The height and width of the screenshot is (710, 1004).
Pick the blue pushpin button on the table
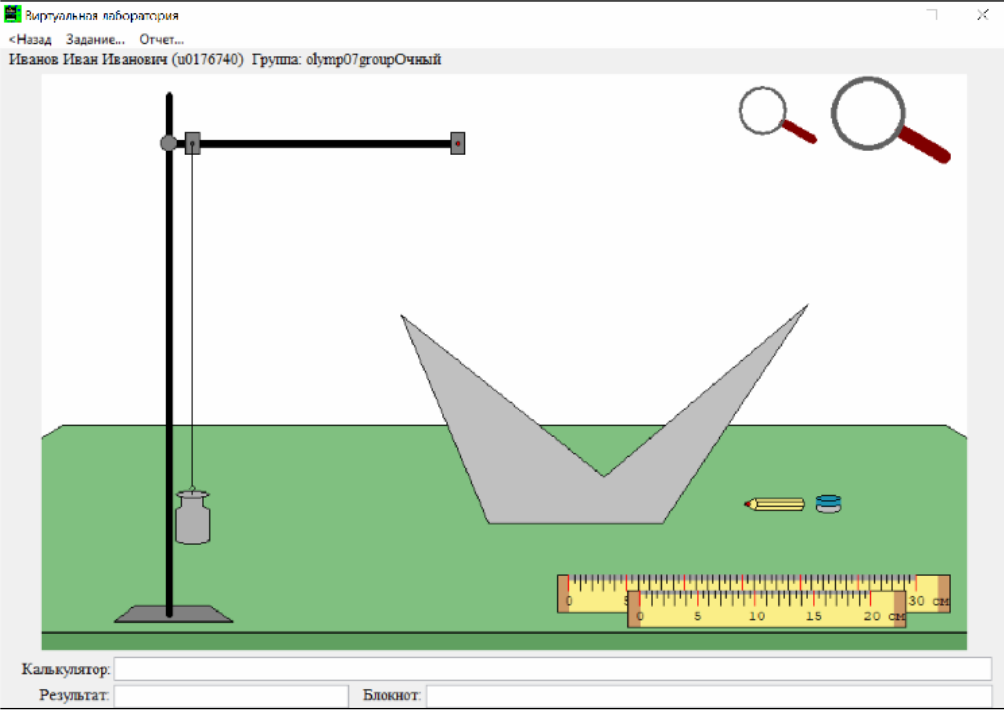point(829,504)
